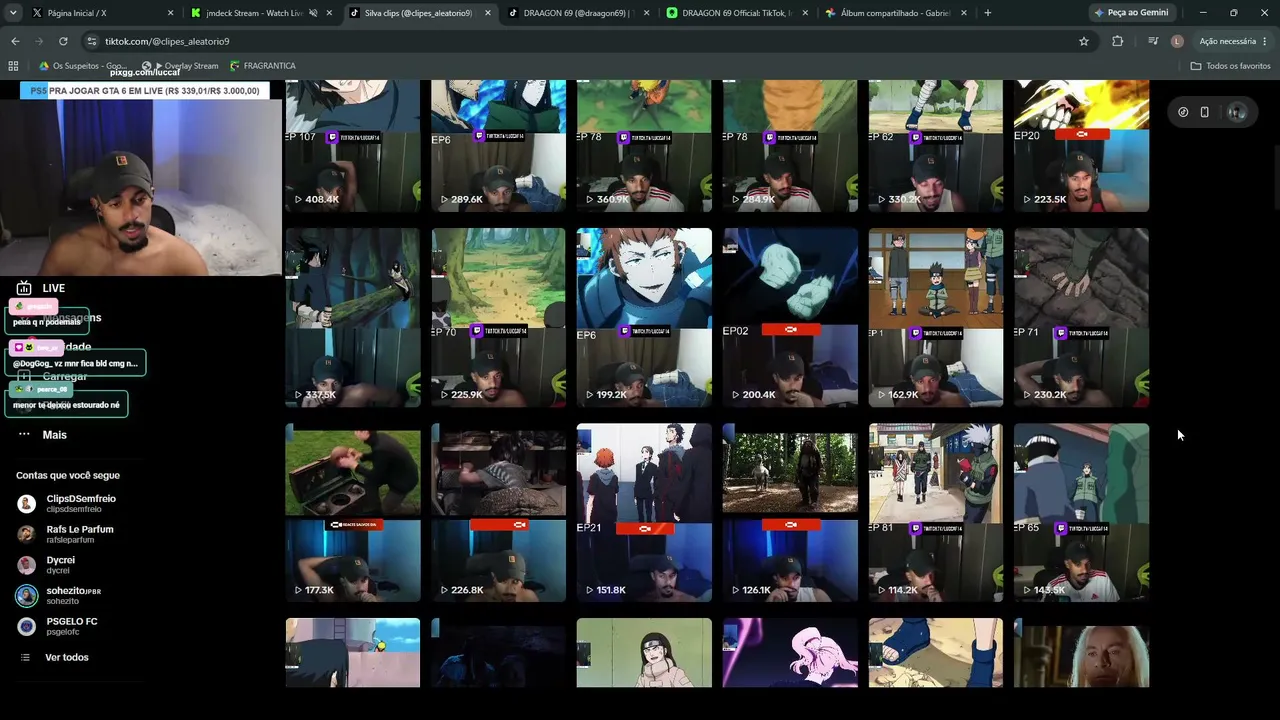The height and width of the screenshot is (720, 1280).
Task: Open the EP 71 clip with 230.2K views
Action: point(1082,317)
